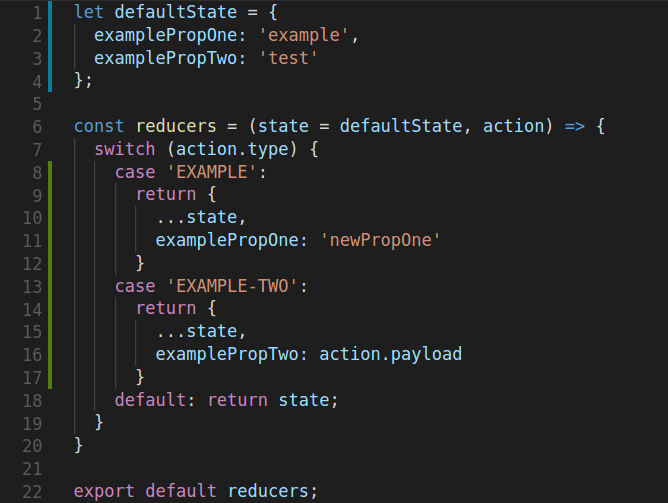Select line number 13 in the gutter
Viewport: 668px width, 503px height.
click(33, 286)
